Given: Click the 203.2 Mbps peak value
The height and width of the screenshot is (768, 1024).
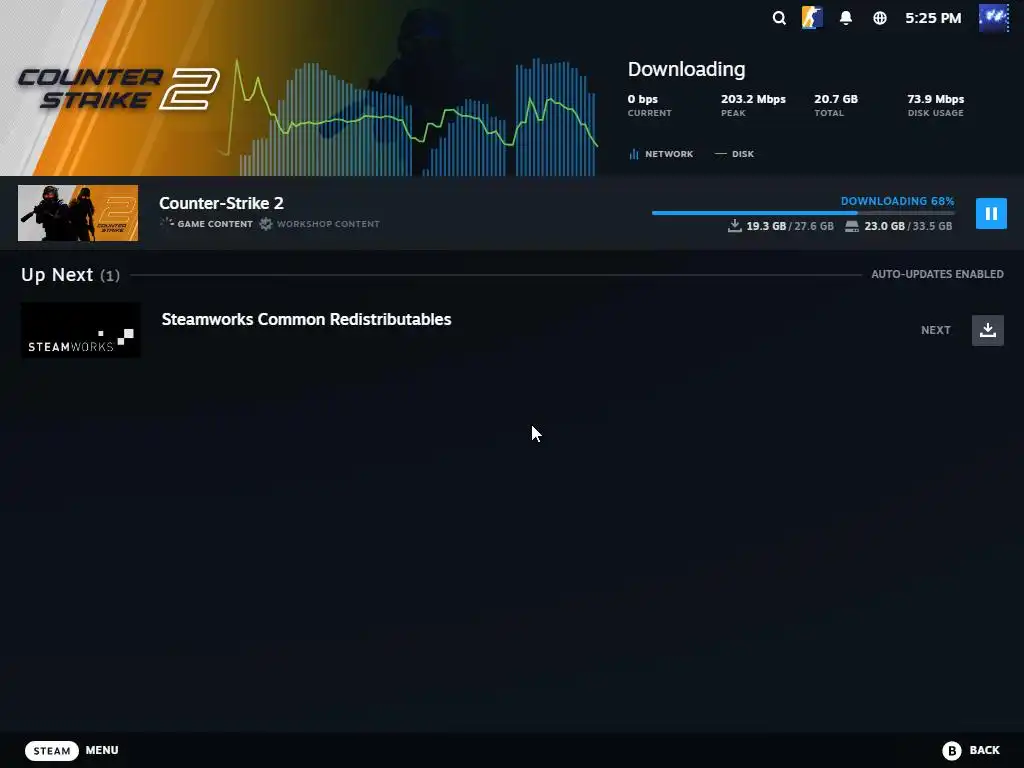Looking at the screenshot, I should pos(753,99).
